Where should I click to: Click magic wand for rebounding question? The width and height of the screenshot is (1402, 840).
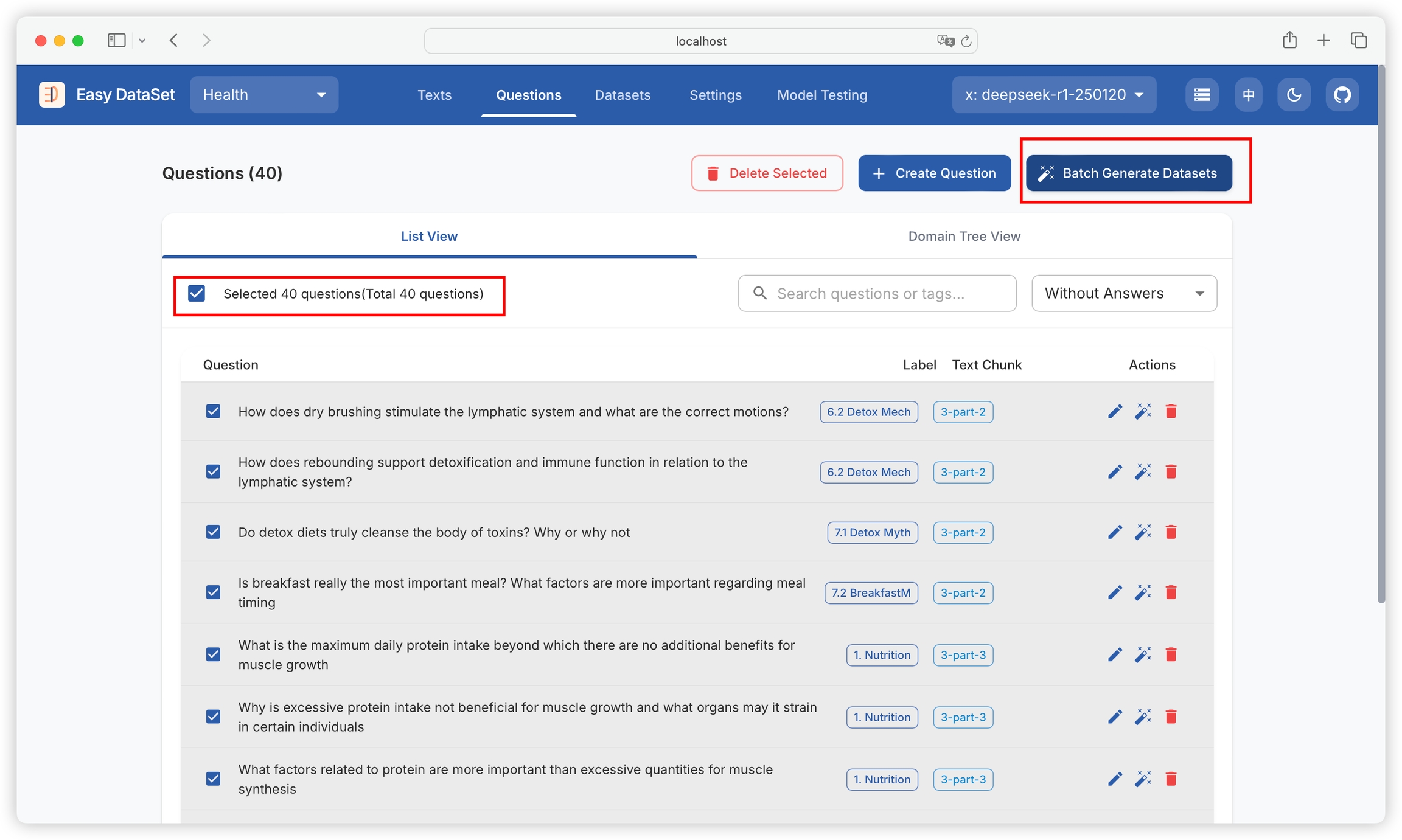[x=1143, y=472]
